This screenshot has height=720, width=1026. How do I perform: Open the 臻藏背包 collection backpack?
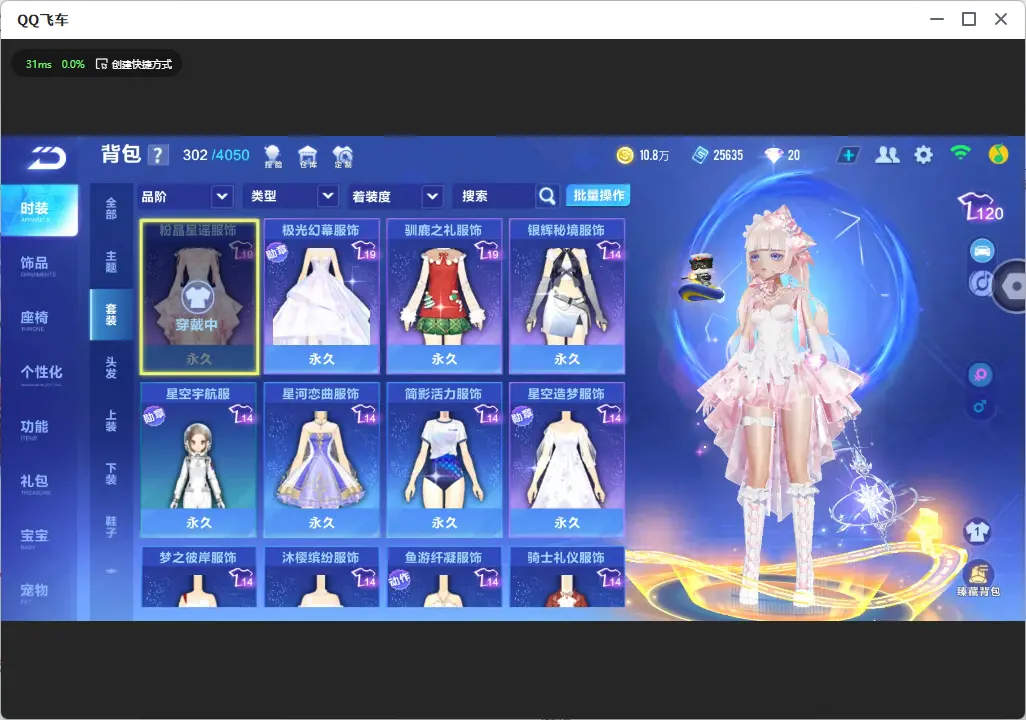[978, 579]
